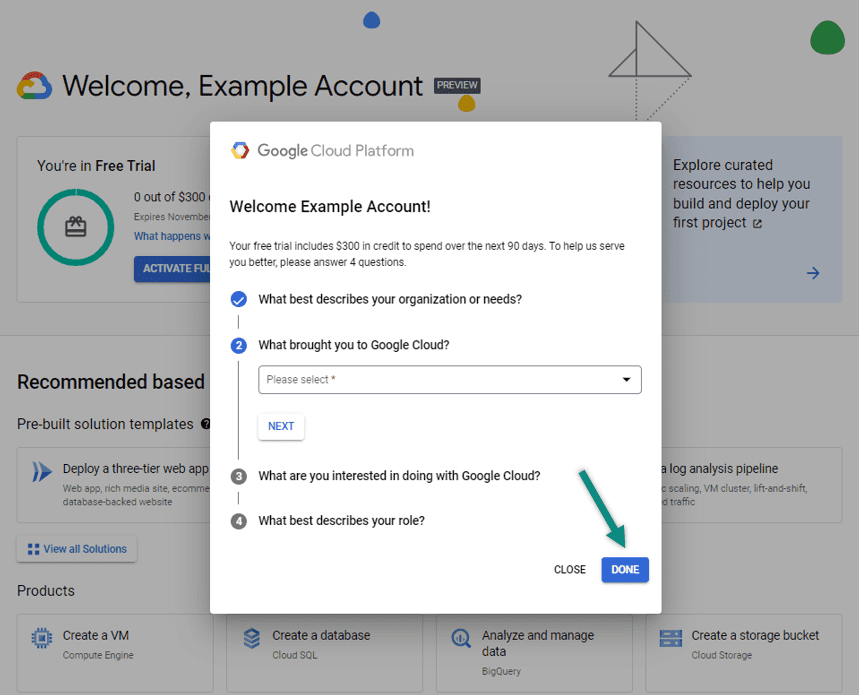This screenshot has width=859, height=695.
Task: Click the BigQuery magnifier icon
Action: [461, 638]
